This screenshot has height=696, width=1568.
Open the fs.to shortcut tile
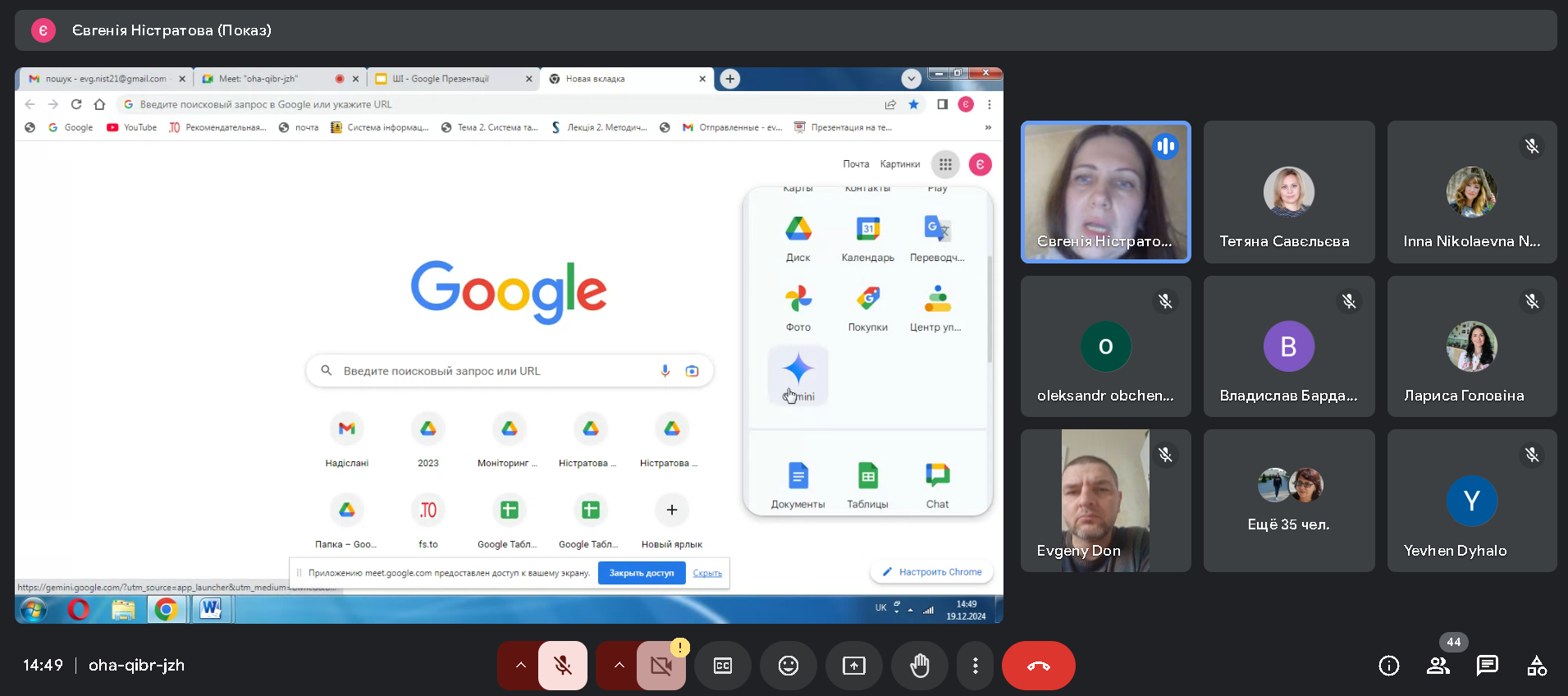(x=428, y=520)
